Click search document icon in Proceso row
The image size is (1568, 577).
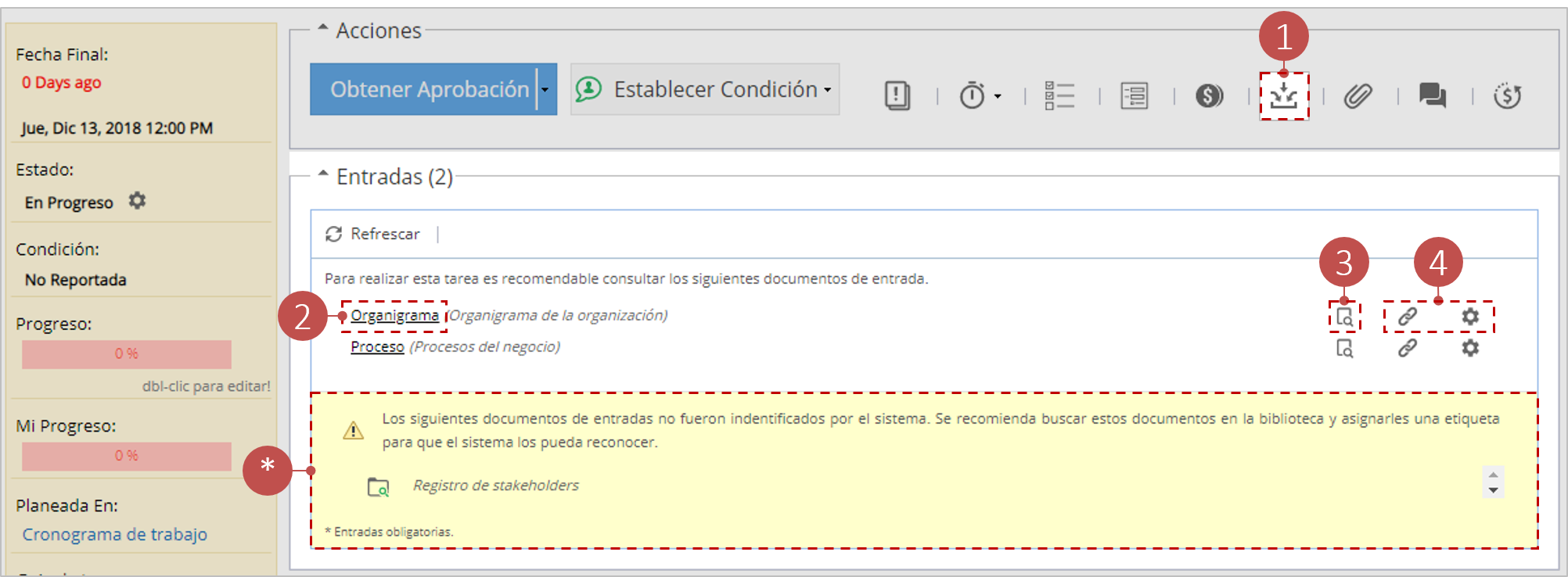click(x=1344, y=348)
